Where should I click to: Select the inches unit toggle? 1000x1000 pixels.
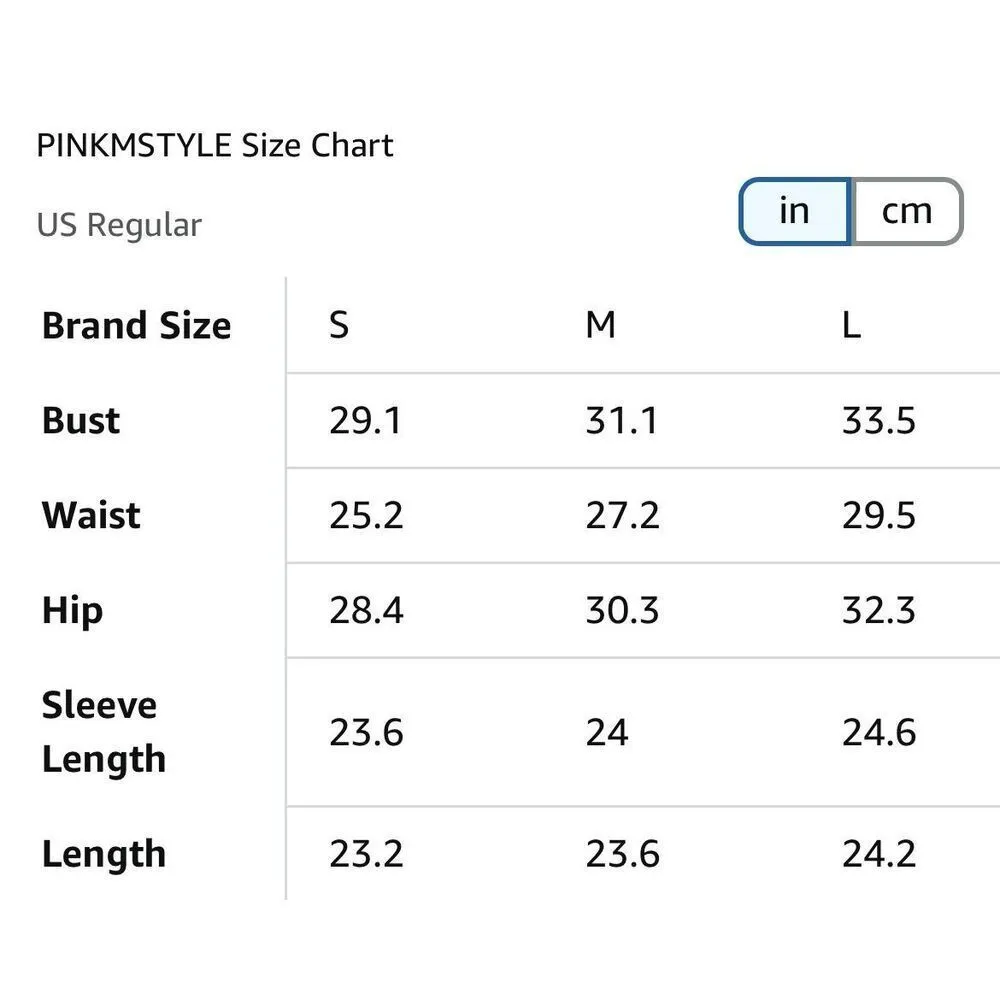[794, 211]
